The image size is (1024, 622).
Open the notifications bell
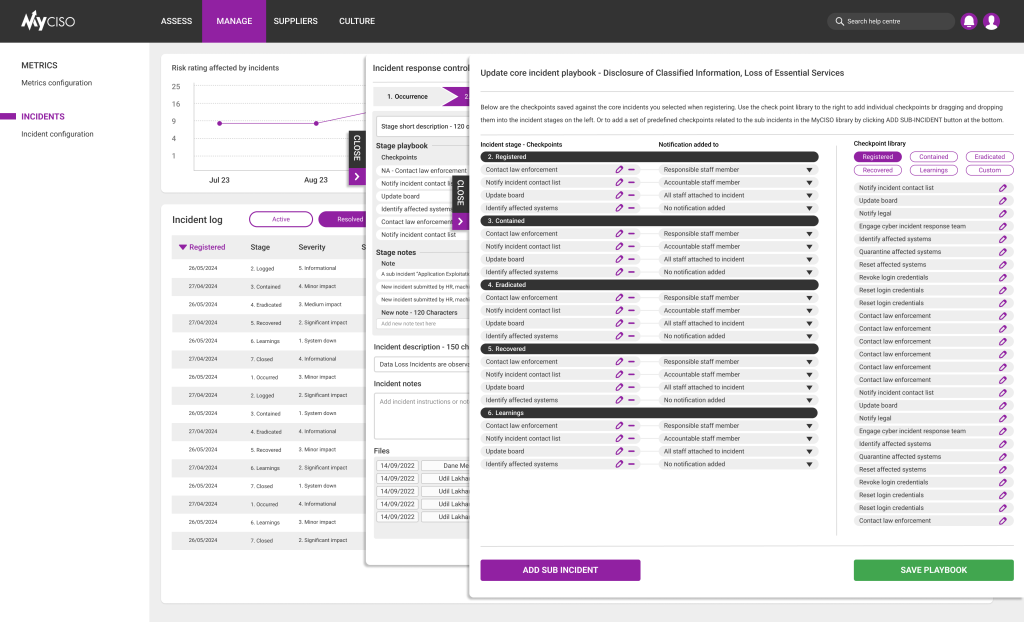(968, 21)
